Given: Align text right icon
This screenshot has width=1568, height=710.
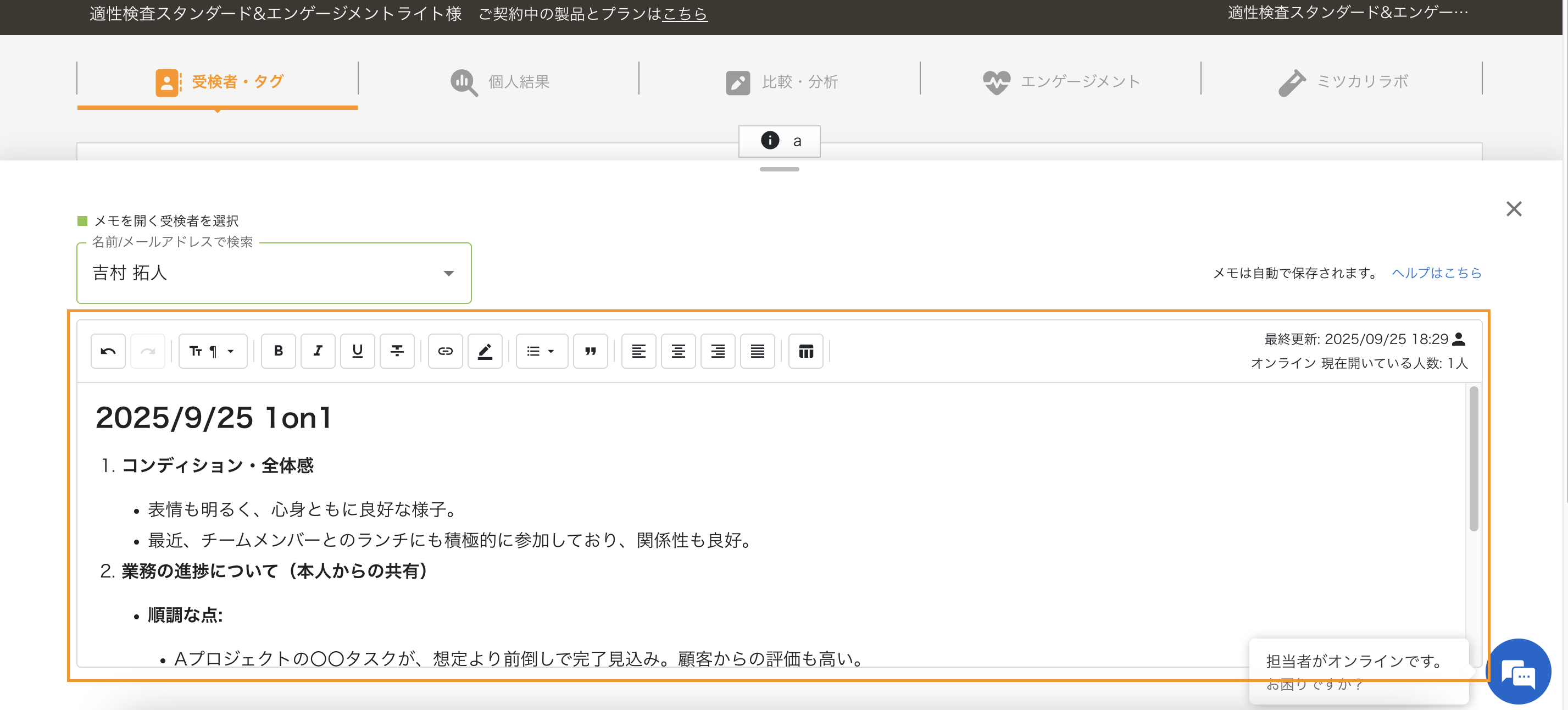Looking at the screenshot, I should 718,351.
